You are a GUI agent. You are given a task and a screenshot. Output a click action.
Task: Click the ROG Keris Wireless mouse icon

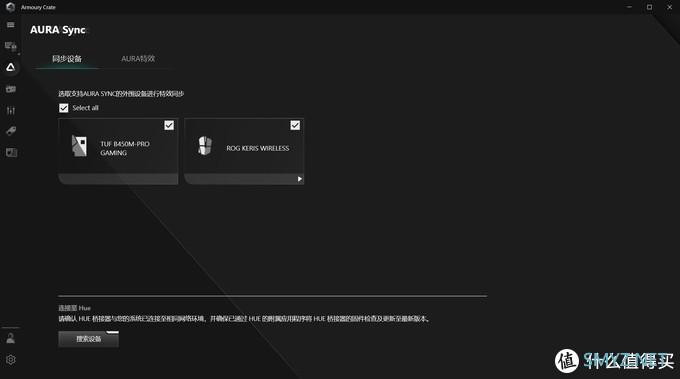click(x=205, y=146)
